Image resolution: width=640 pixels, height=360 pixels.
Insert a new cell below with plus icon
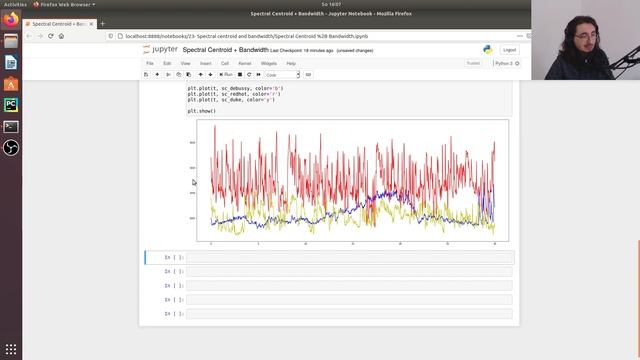tap(157, 75)
